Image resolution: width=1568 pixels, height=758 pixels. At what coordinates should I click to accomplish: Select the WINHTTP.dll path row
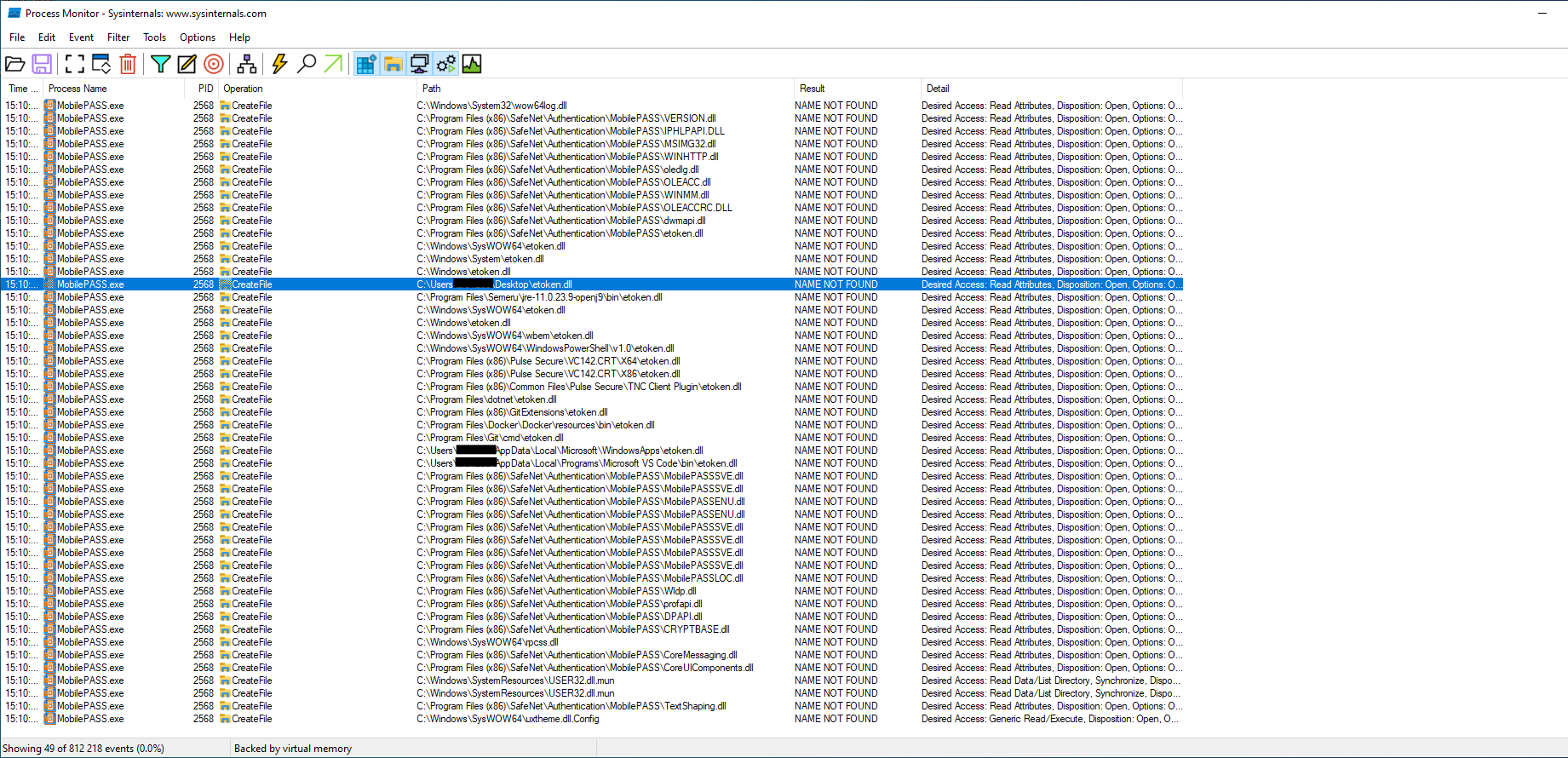point(593,157)
